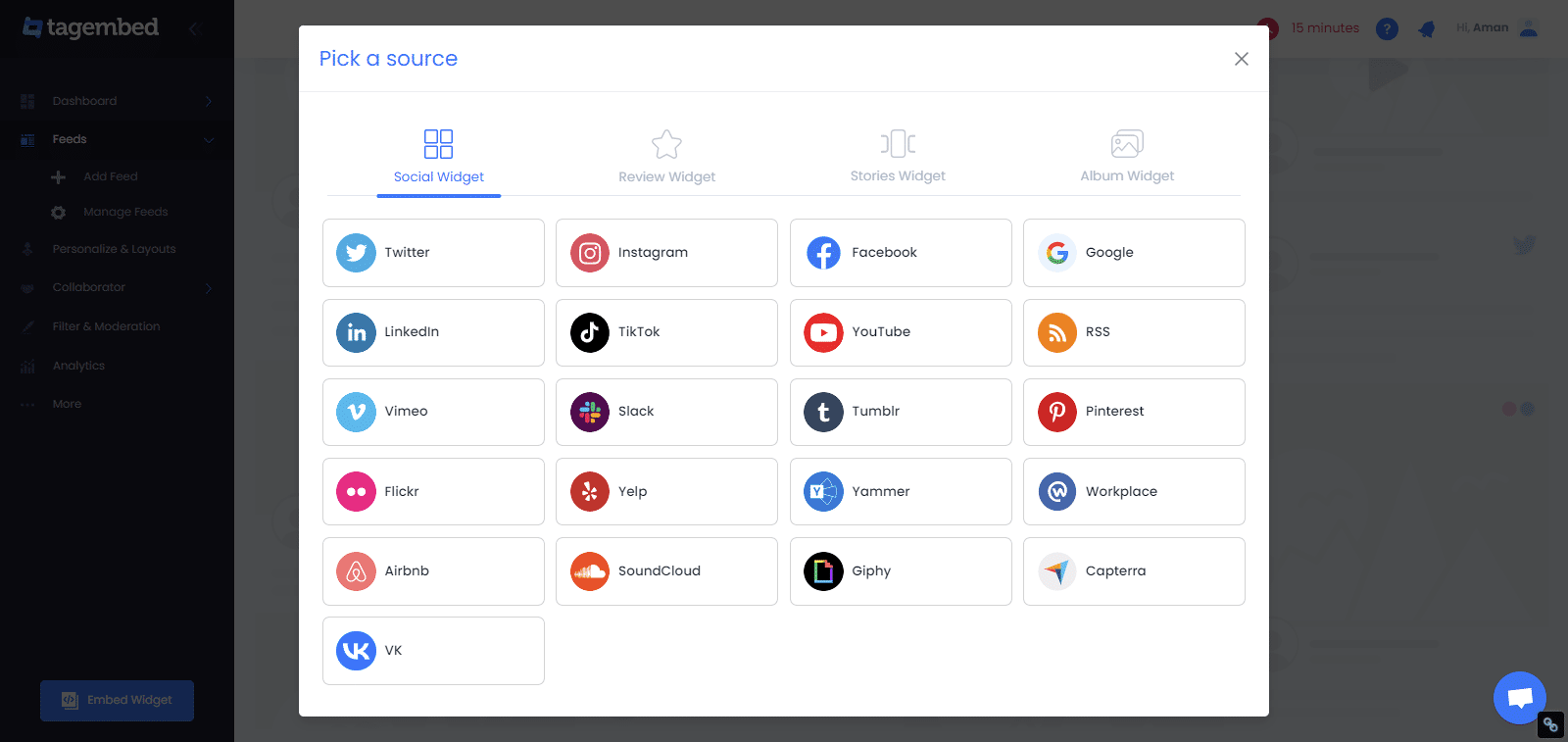Screen dimensions: 1568x742
Task: Choose the Yelp logo icon
Action: coord(590,492)
